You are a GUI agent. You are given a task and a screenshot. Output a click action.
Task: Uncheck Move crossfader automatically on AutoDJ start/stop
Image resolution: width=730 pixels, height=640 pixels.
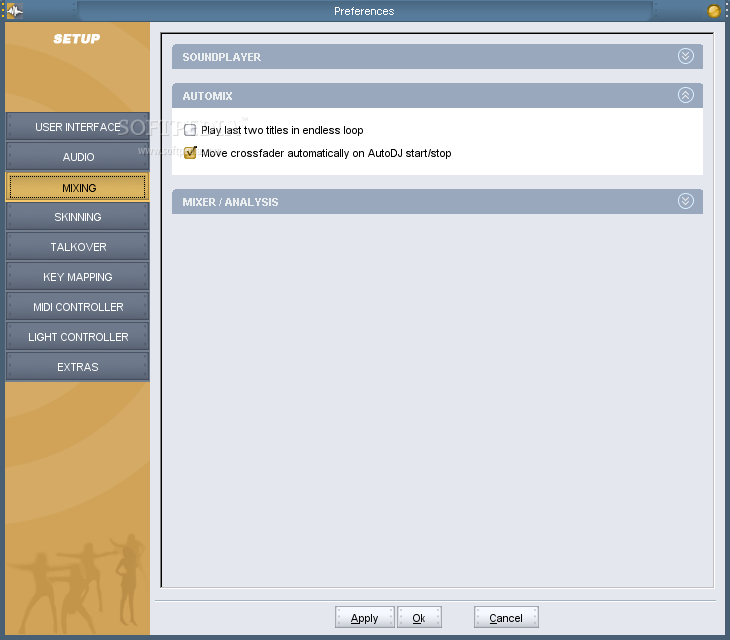click(x=190, y=153)
